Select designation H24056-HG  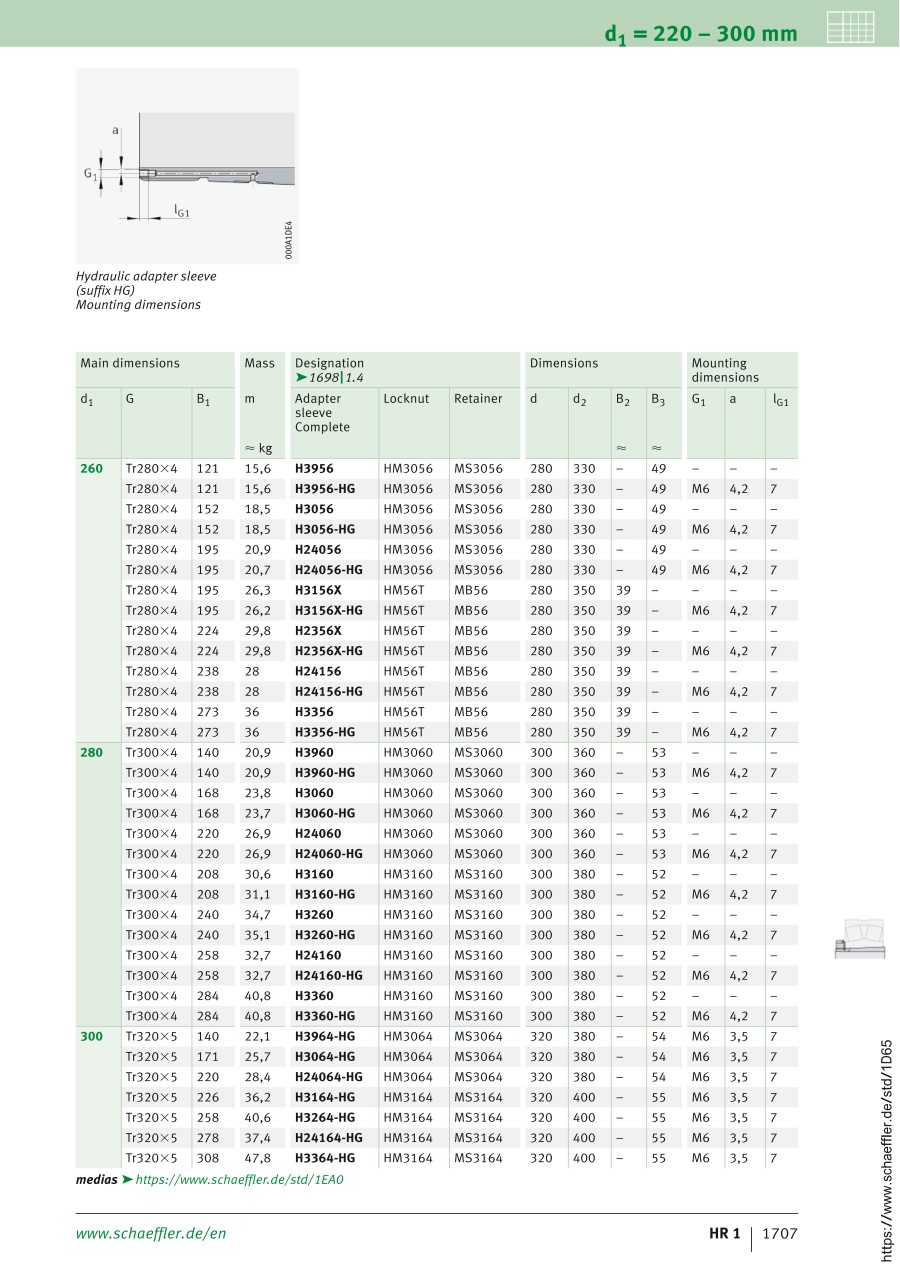(329, 570)
